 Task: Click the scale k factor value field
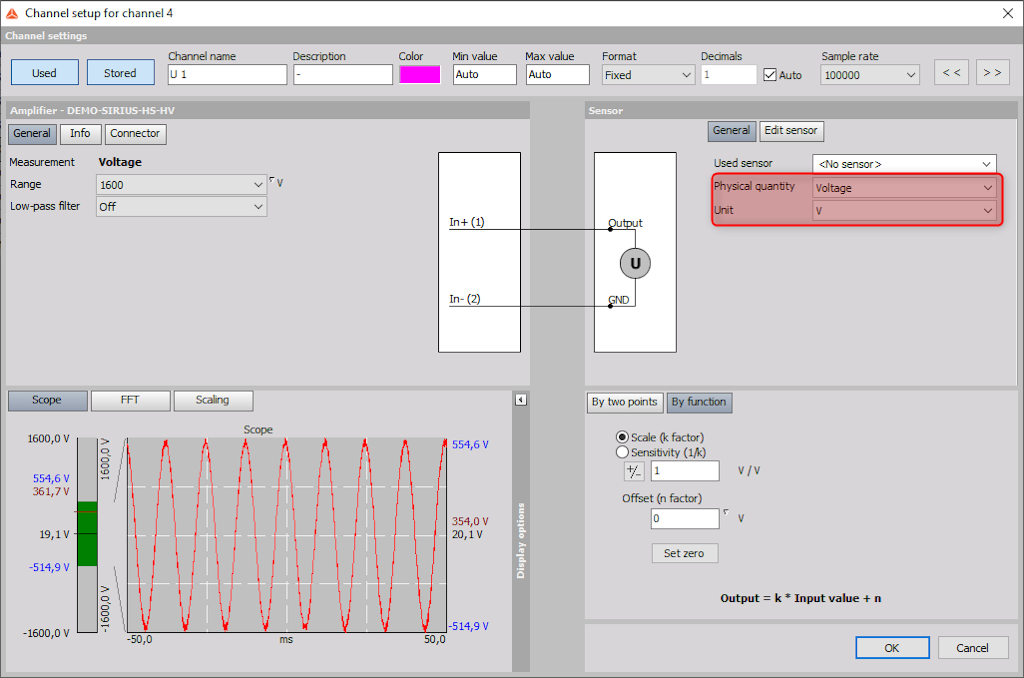685,470
